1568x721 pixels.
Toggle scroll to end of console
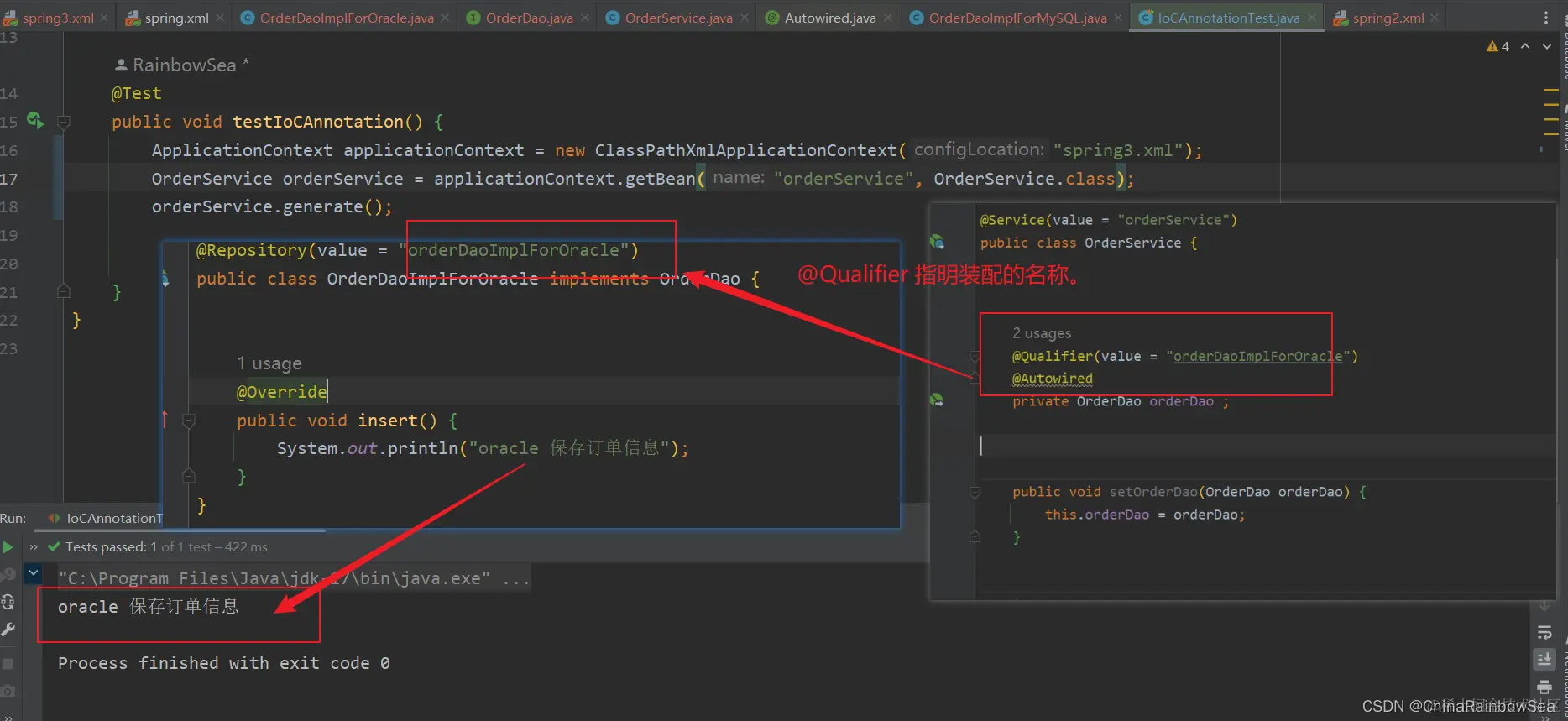click(1544, 660)
